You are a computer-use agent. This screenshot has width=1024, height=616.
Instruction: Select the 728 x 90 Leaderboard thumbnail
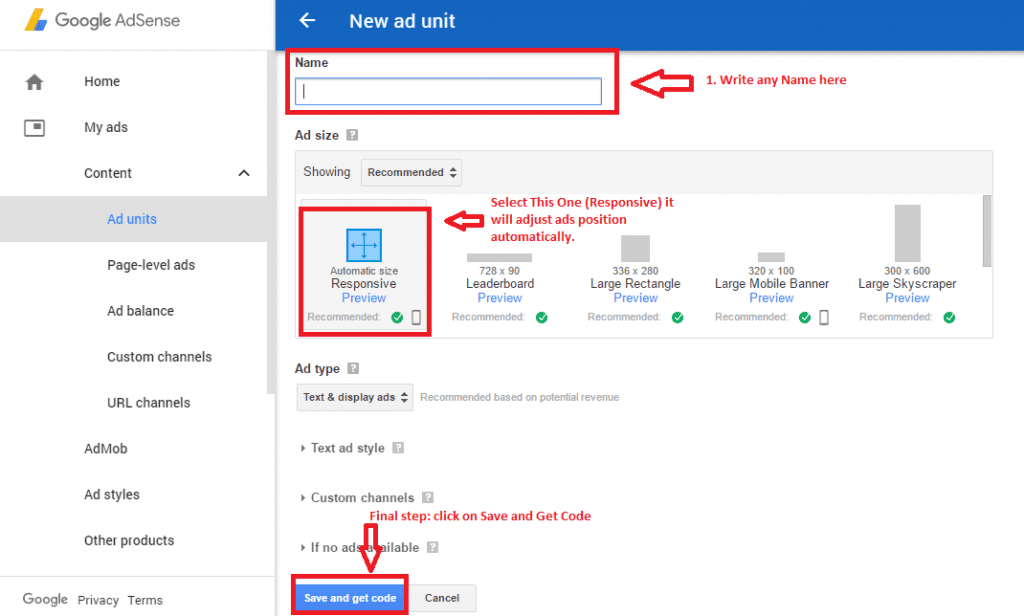coord(500,257)
